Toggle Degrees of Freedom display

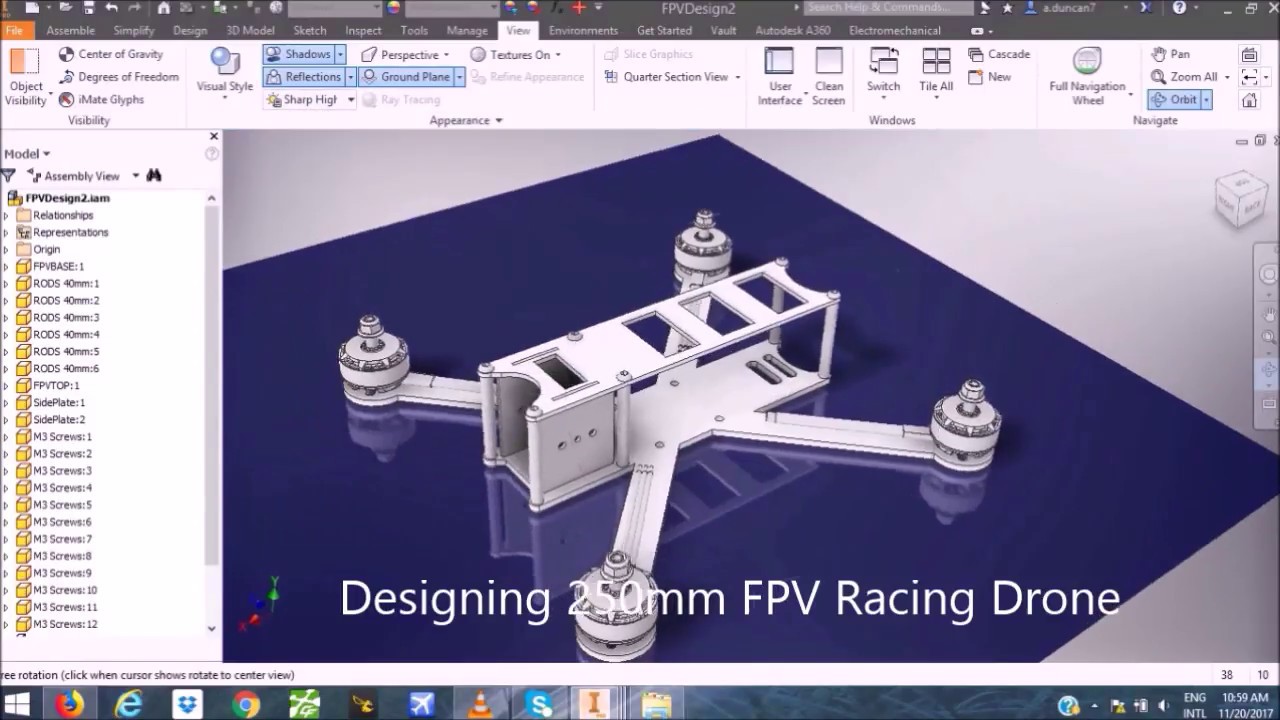point(119,77)
